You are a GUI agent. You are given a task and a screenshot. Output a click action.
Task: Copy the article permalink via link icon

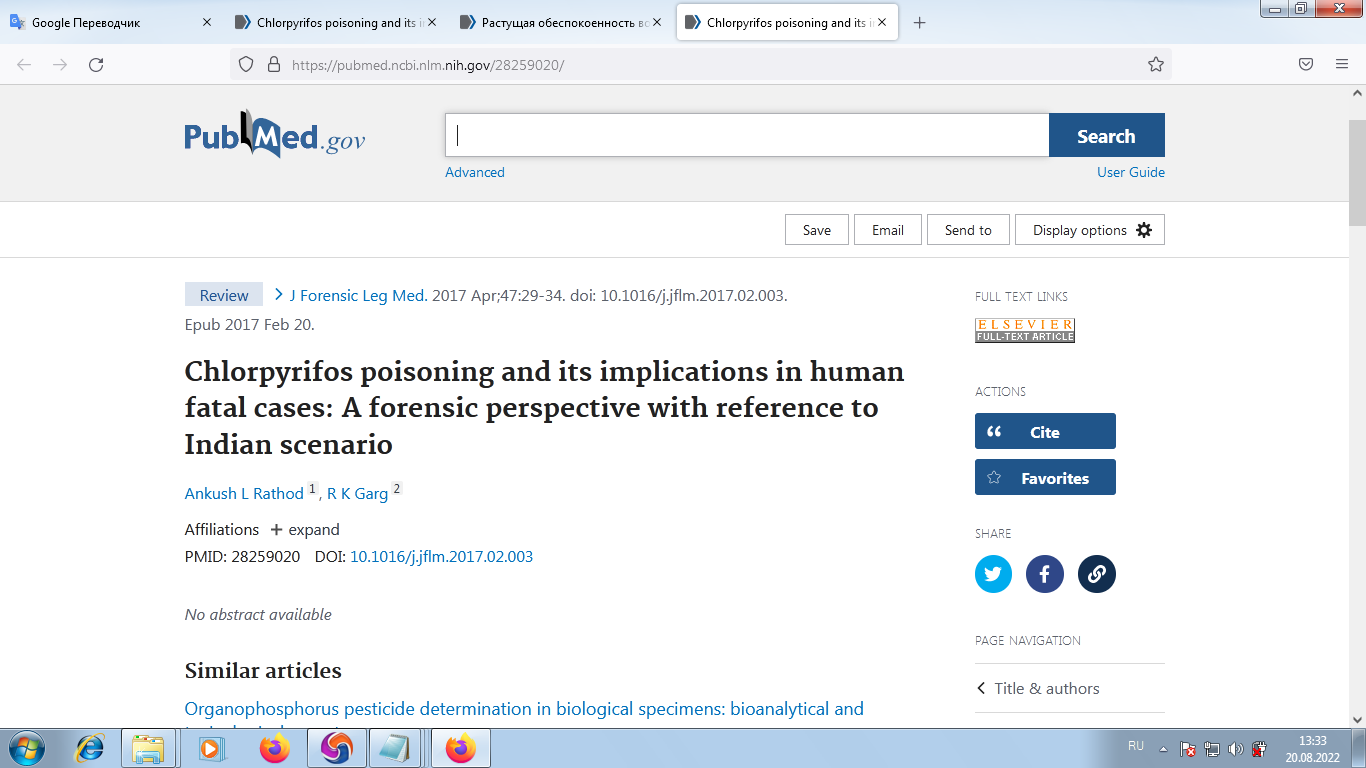click(x=1096, y=574)
